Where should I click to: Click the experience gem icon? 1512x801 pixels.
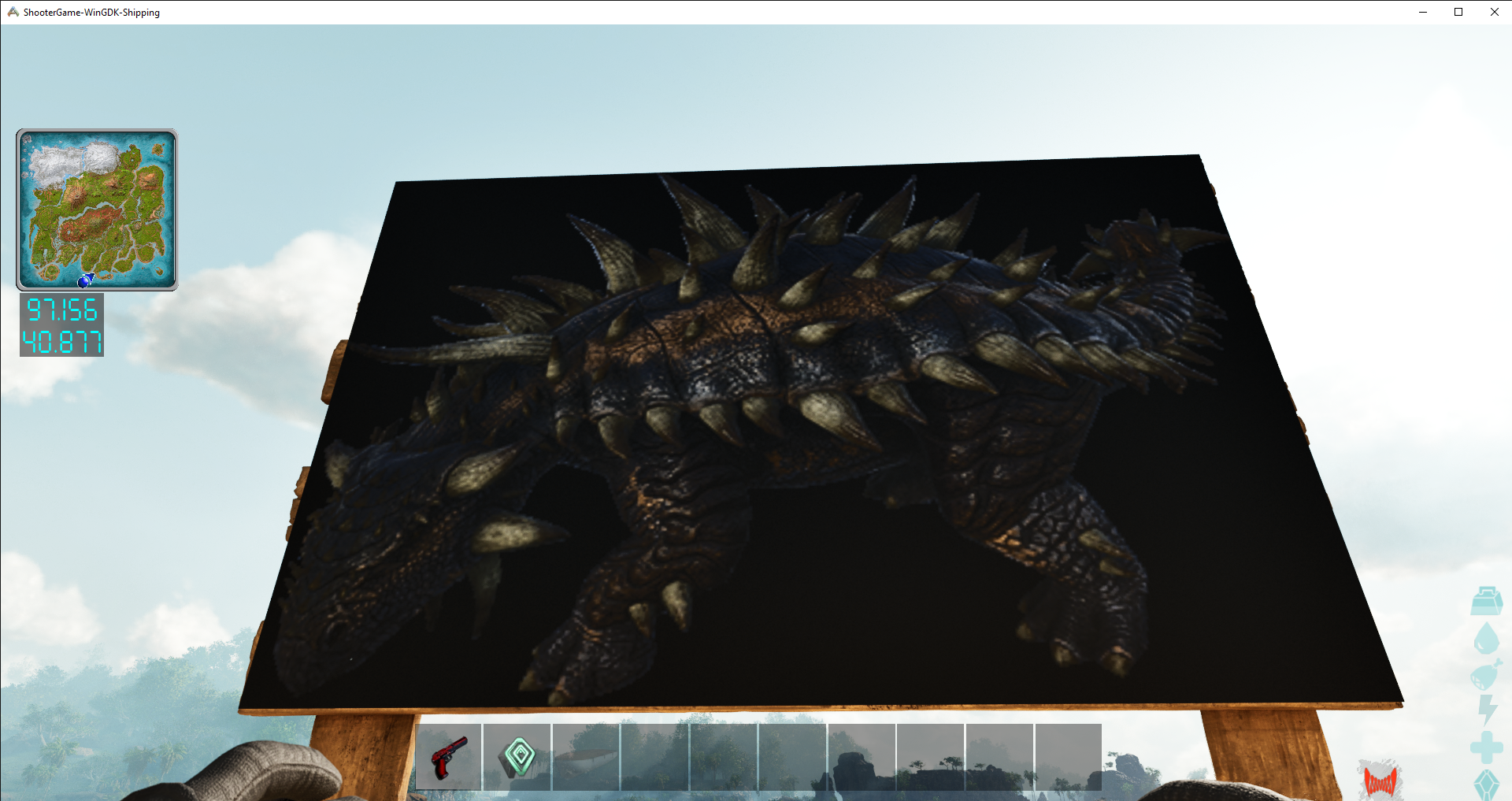(x=1486, y=784)
